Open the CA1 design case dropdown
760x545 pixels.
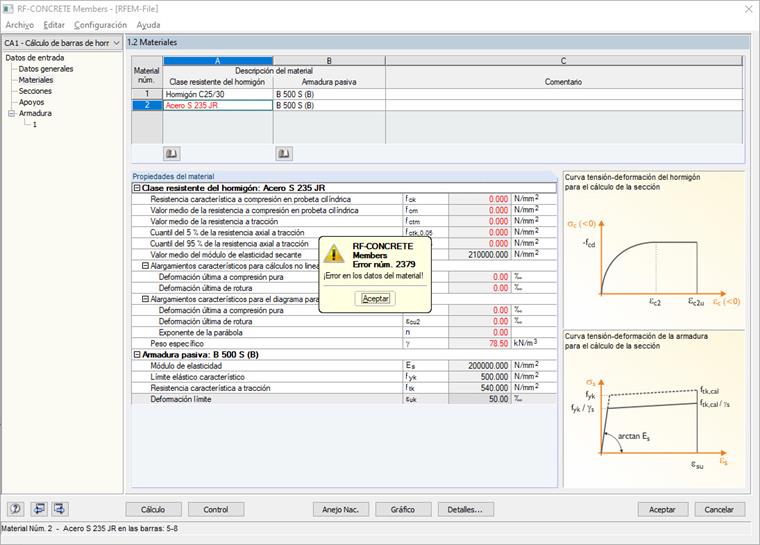[x=116, y=43]
